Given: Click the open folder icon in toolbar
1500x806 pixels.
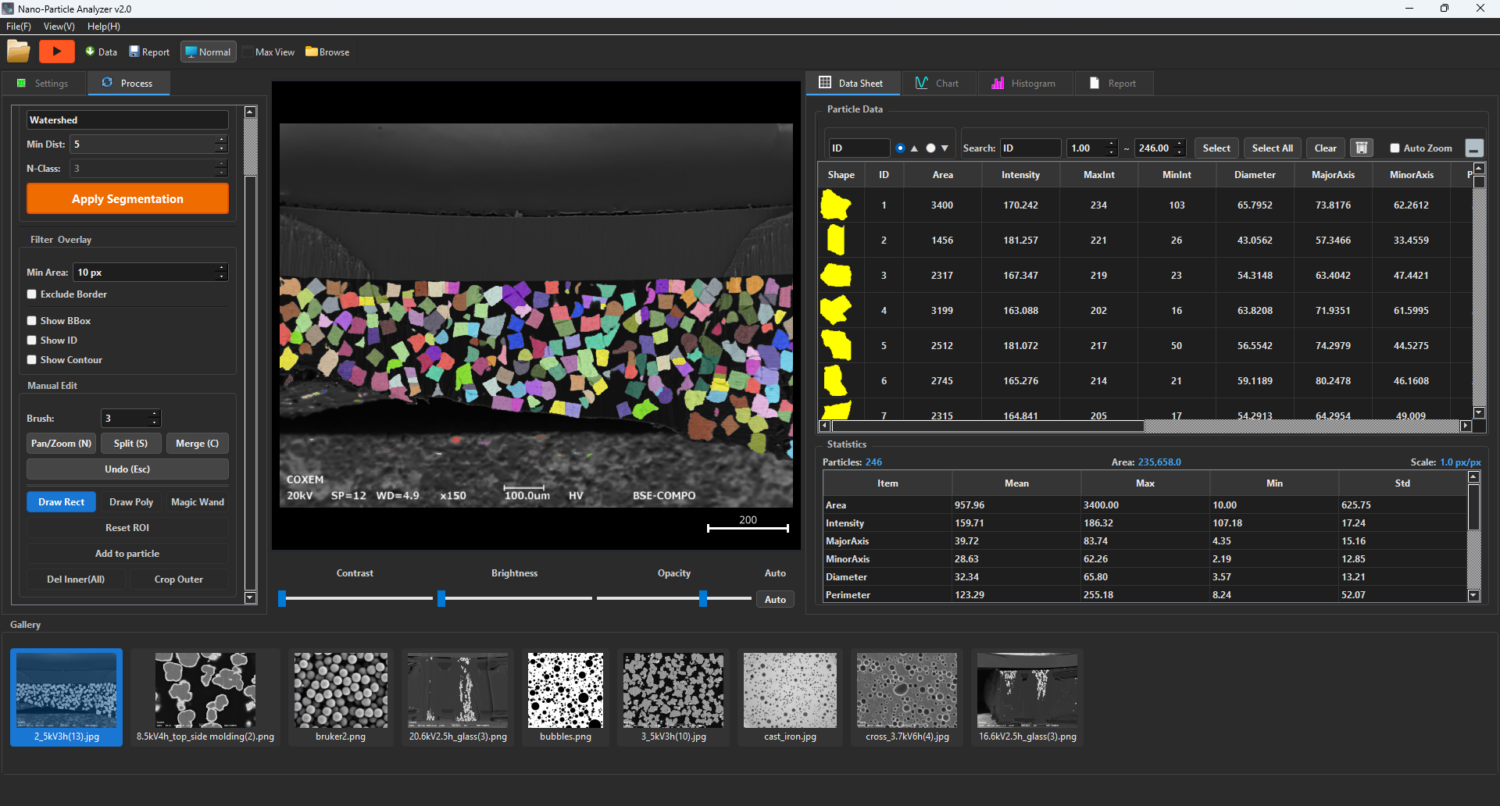Looking at the screenshot, I should (18, 51).
